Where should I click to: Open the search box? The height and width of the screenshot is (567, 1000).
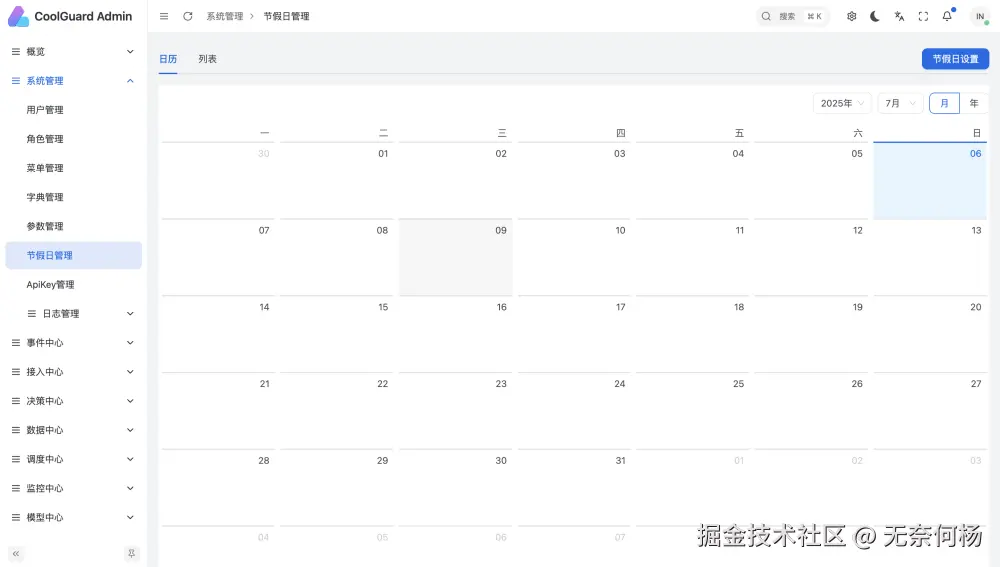click(x=793, y=17)
